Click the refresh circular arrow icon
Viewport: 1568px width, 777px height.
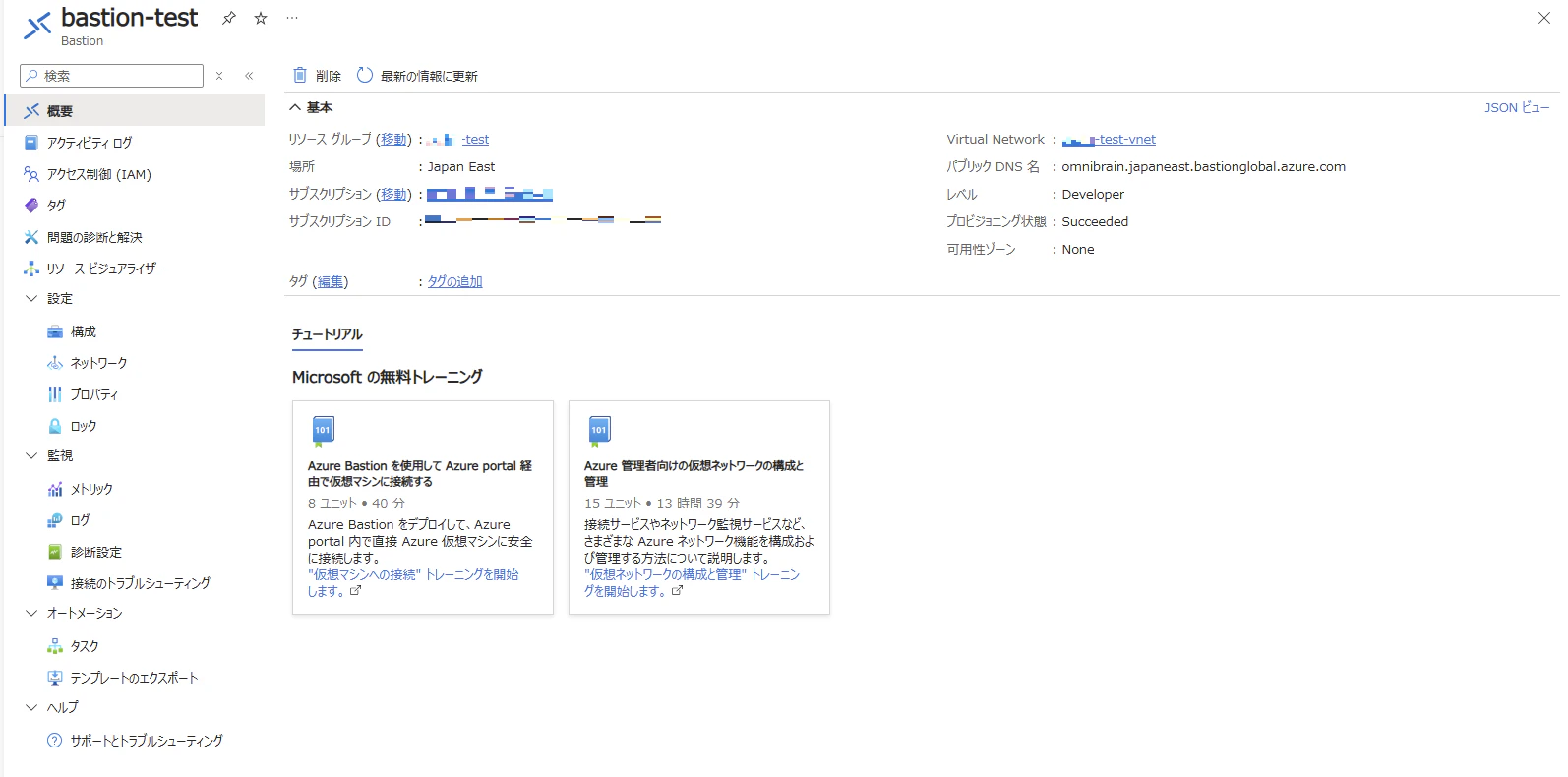coord(365,75)
